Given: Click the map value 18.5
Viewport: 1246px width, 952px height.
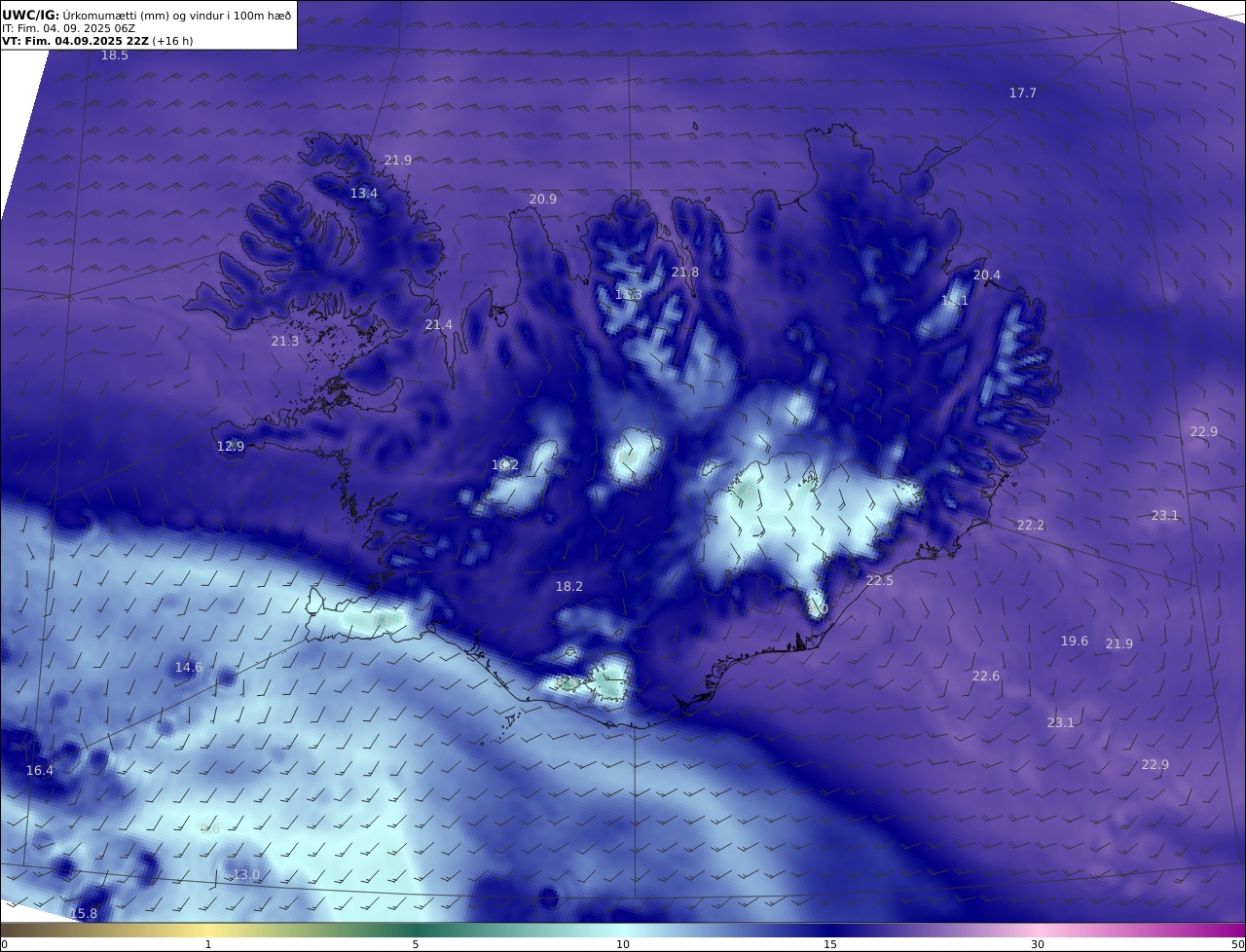Looking at the screenshot, I should [115, 55].
